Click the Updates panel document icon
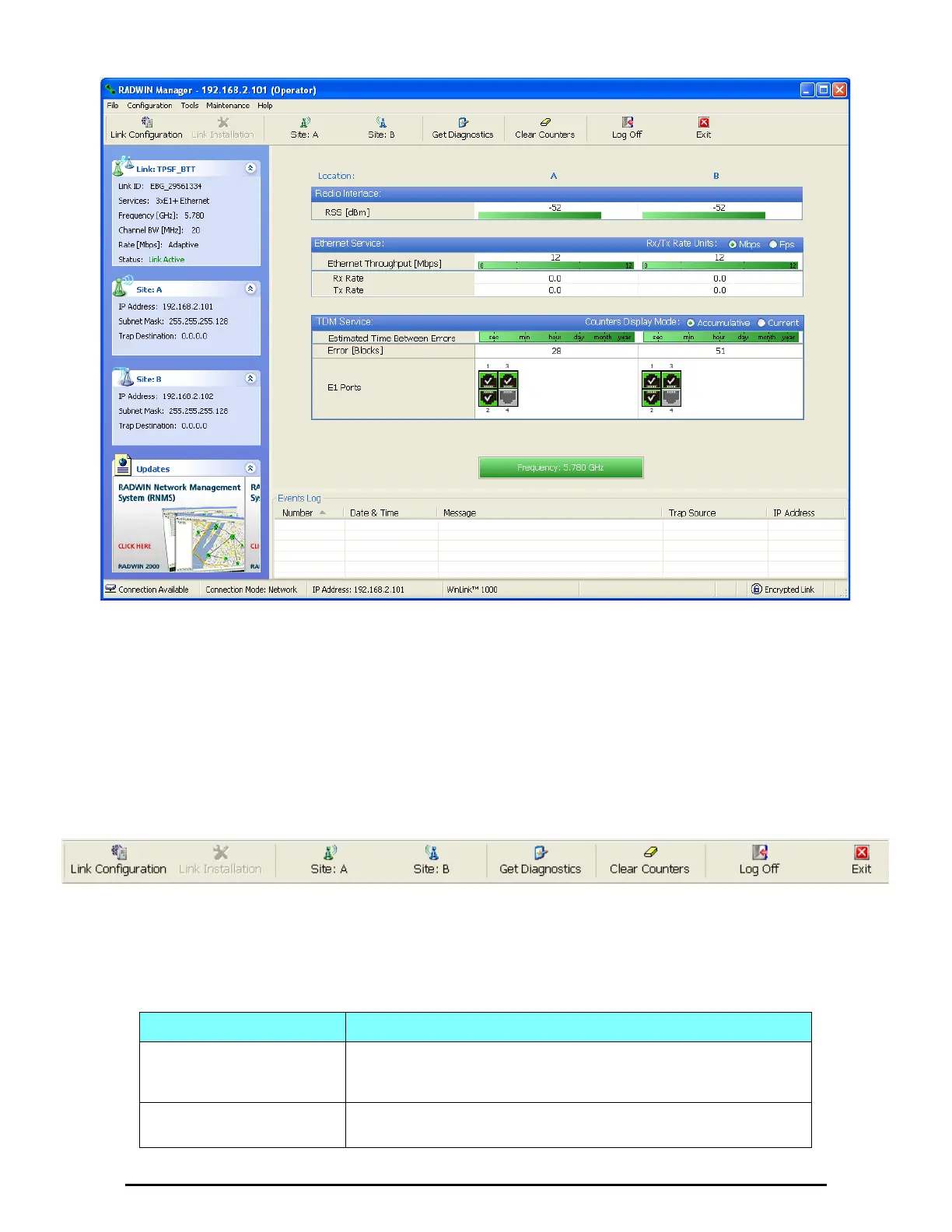 tap(123, 465)
